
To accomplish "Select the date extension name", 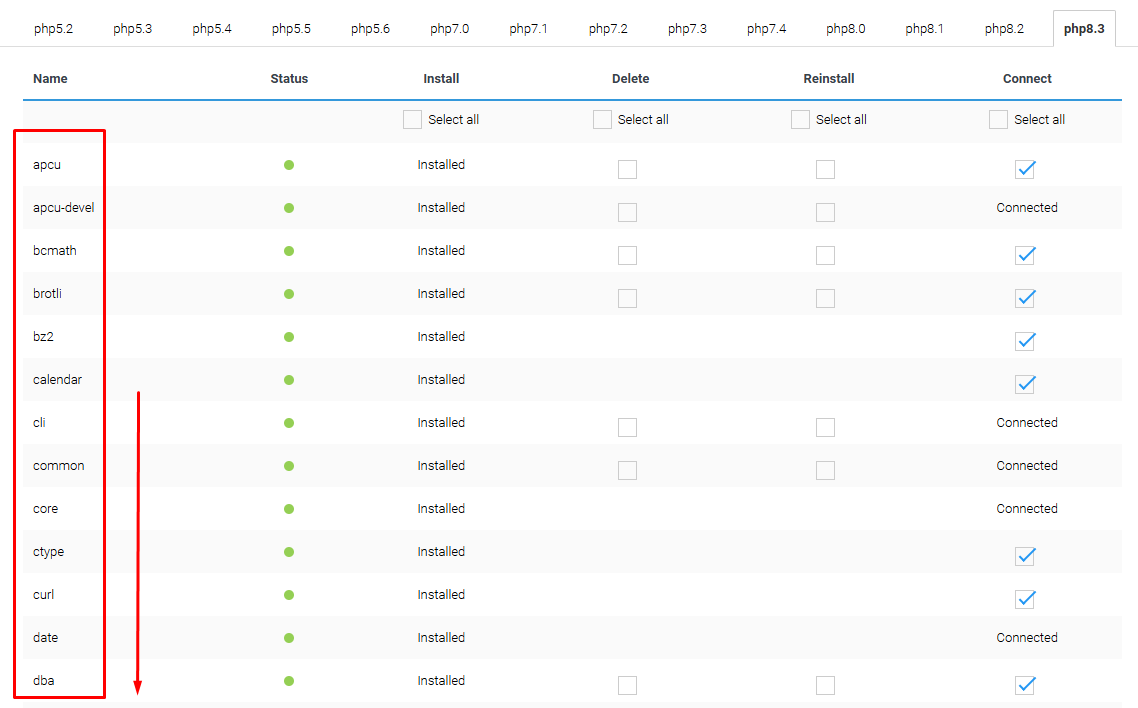I will click(x=45, y=638).
